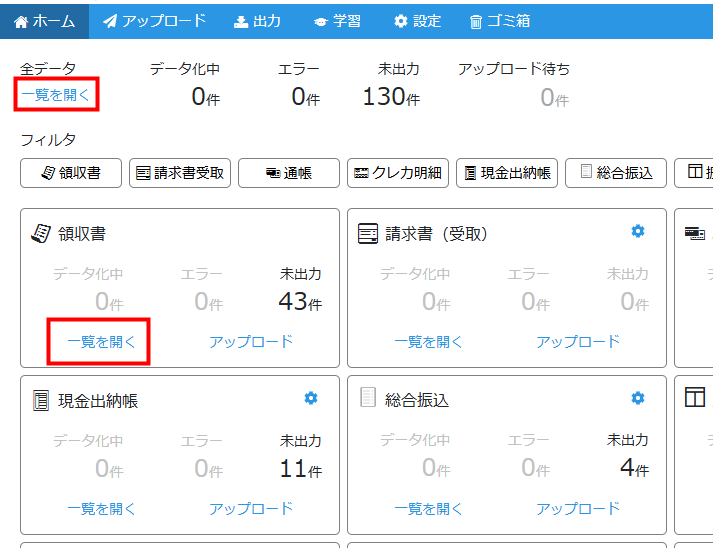Click the データ化中 header label at top
Viewport: 713px width, 548px height.
[185, 69]
